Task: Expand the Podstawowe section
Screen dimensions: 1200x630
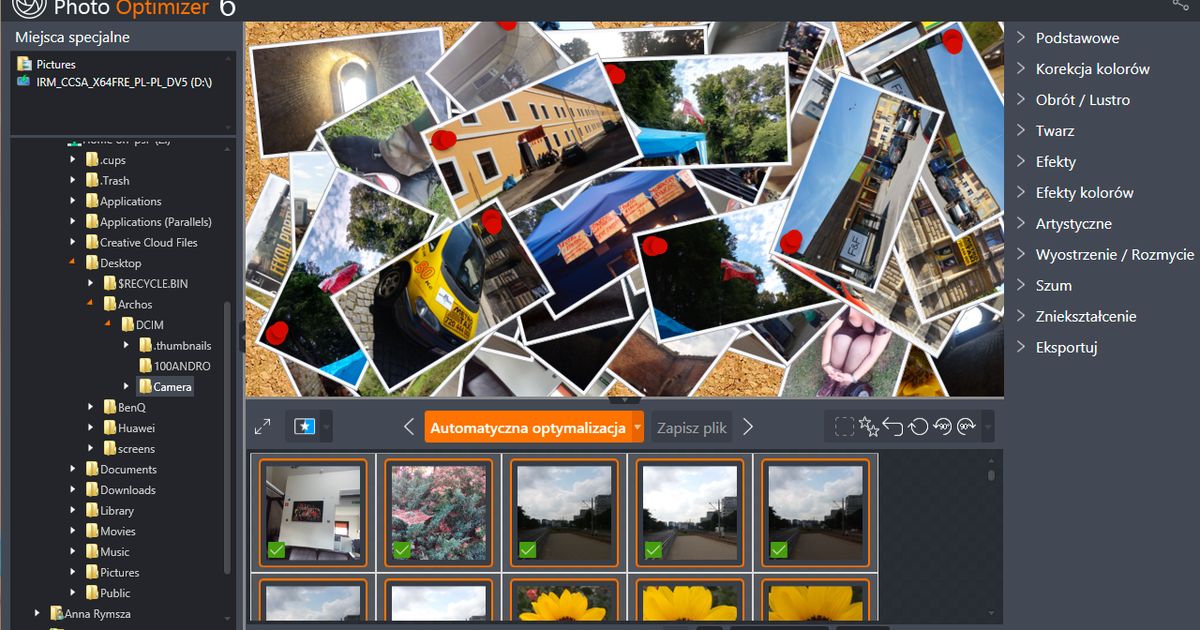Action: coord(1078,37)
